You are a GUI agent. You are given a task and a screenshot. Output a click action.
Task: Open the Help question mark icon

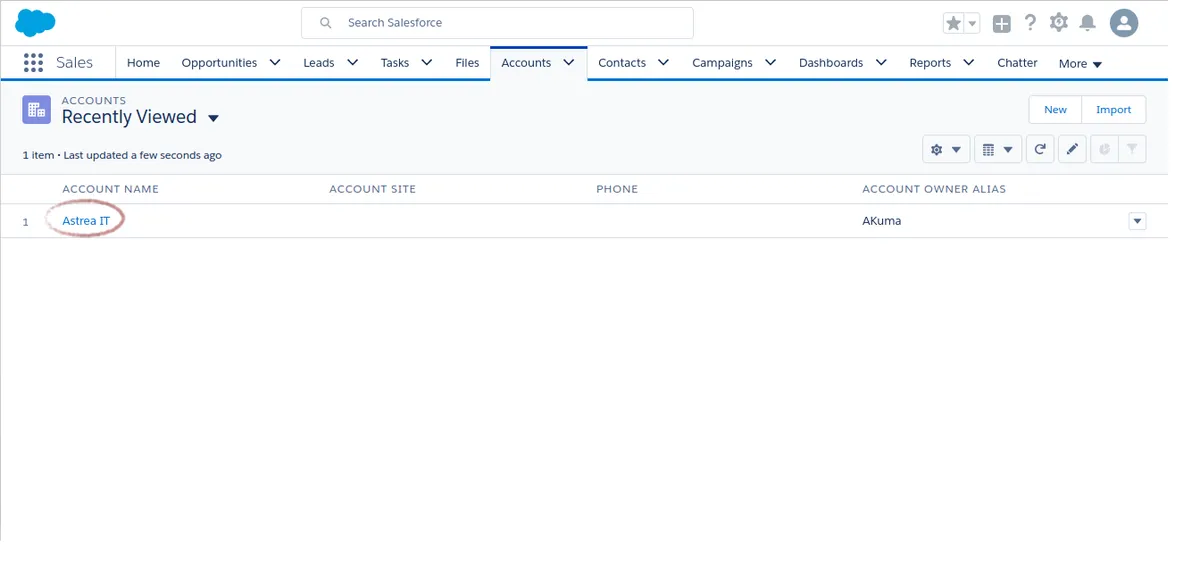point(1030,22)
